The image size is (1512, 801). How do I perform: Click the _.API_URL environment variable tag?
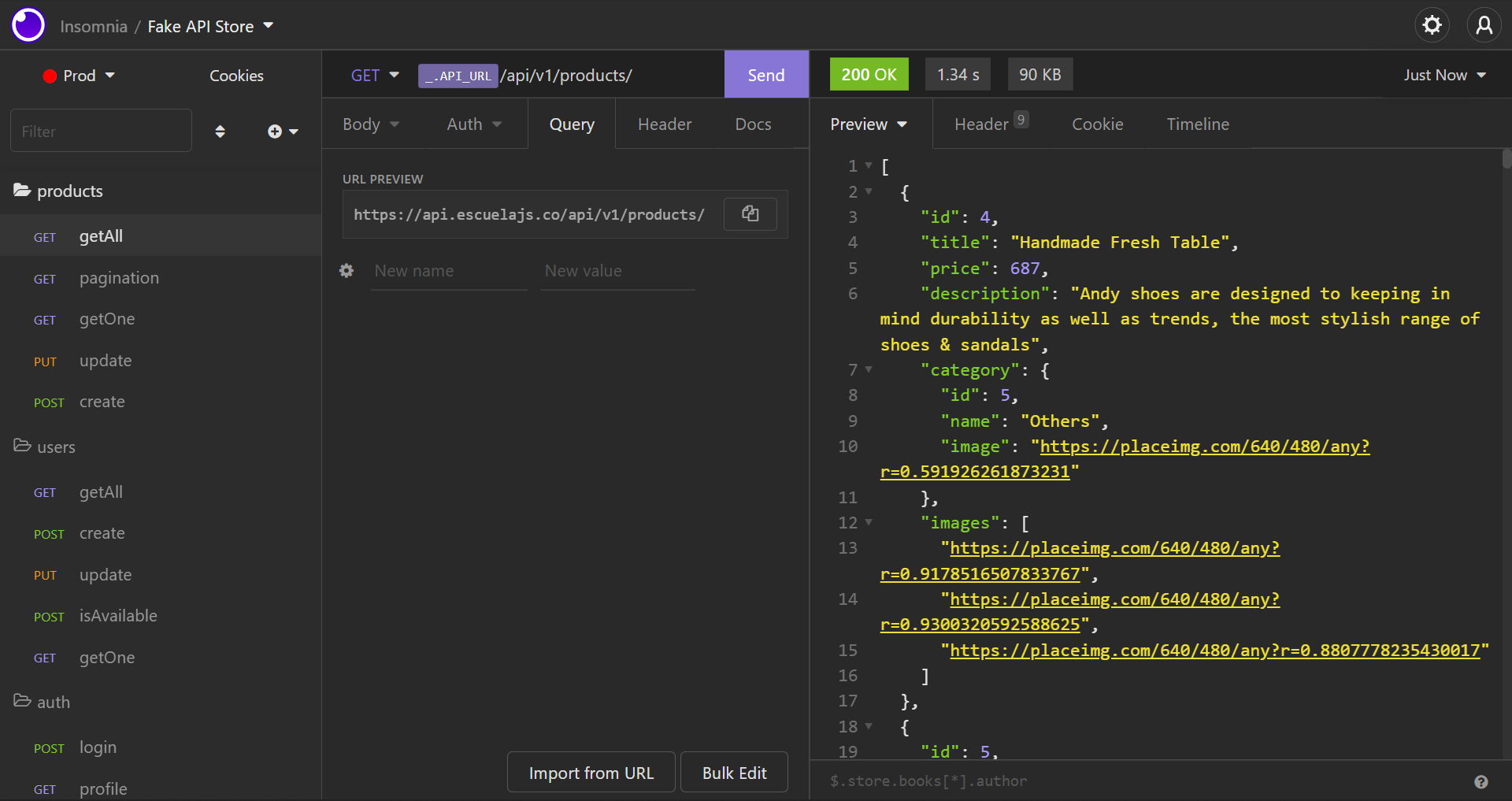[458, 76]
